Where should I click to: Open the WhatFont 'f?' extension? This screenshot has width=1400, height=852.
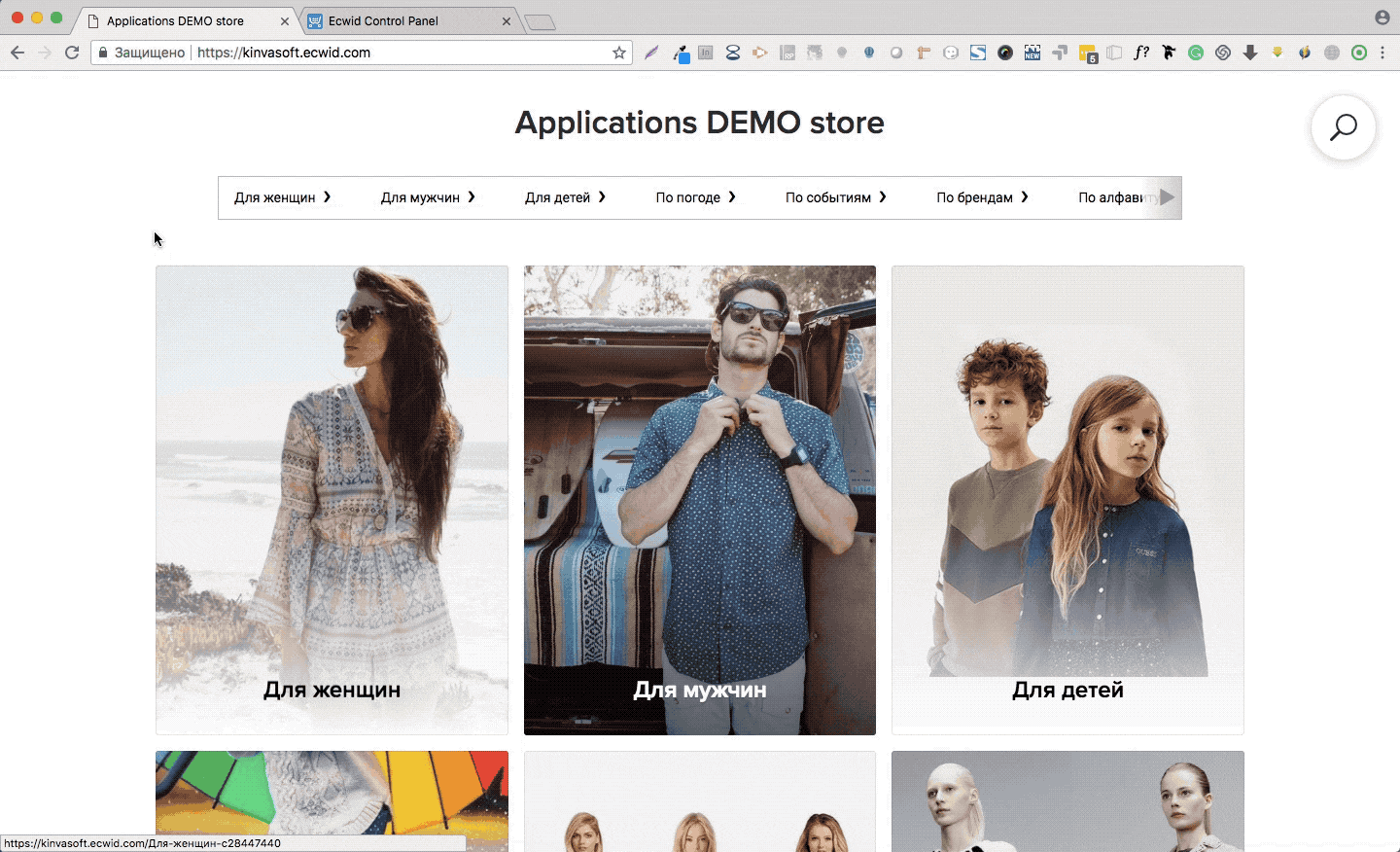1141,53
